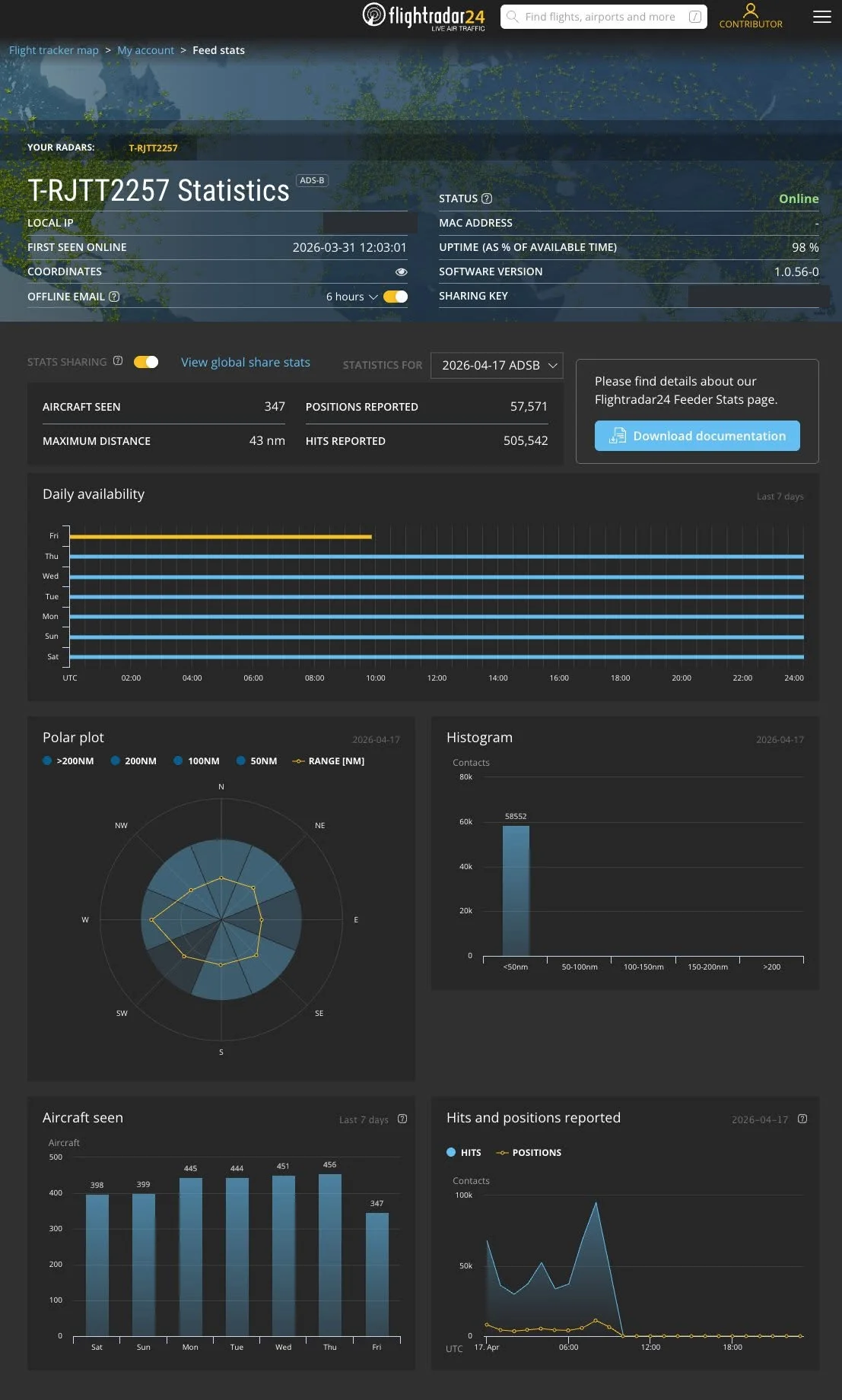Click the Fri aircraft seen bar

(377, 1275)
